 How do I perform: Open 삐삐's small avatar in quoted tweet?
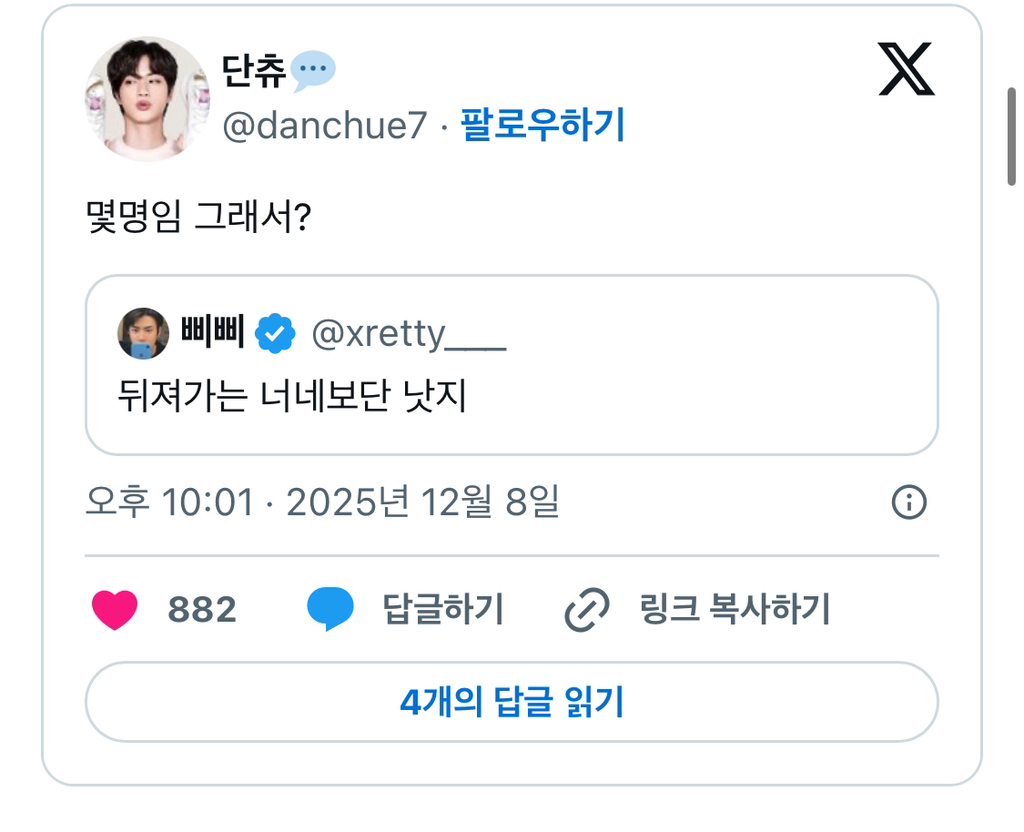click(143, 334)
